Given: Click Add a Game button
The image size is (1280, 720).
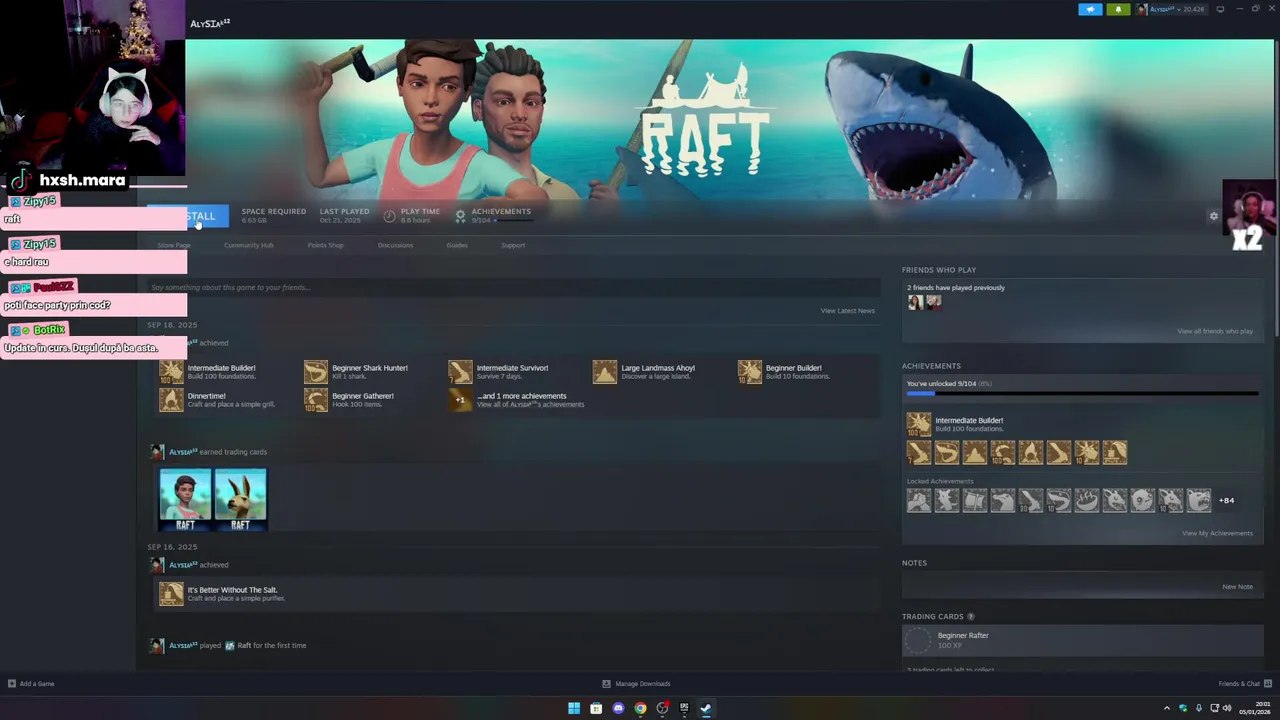Looking at the screenshot, I should [31, 684].
